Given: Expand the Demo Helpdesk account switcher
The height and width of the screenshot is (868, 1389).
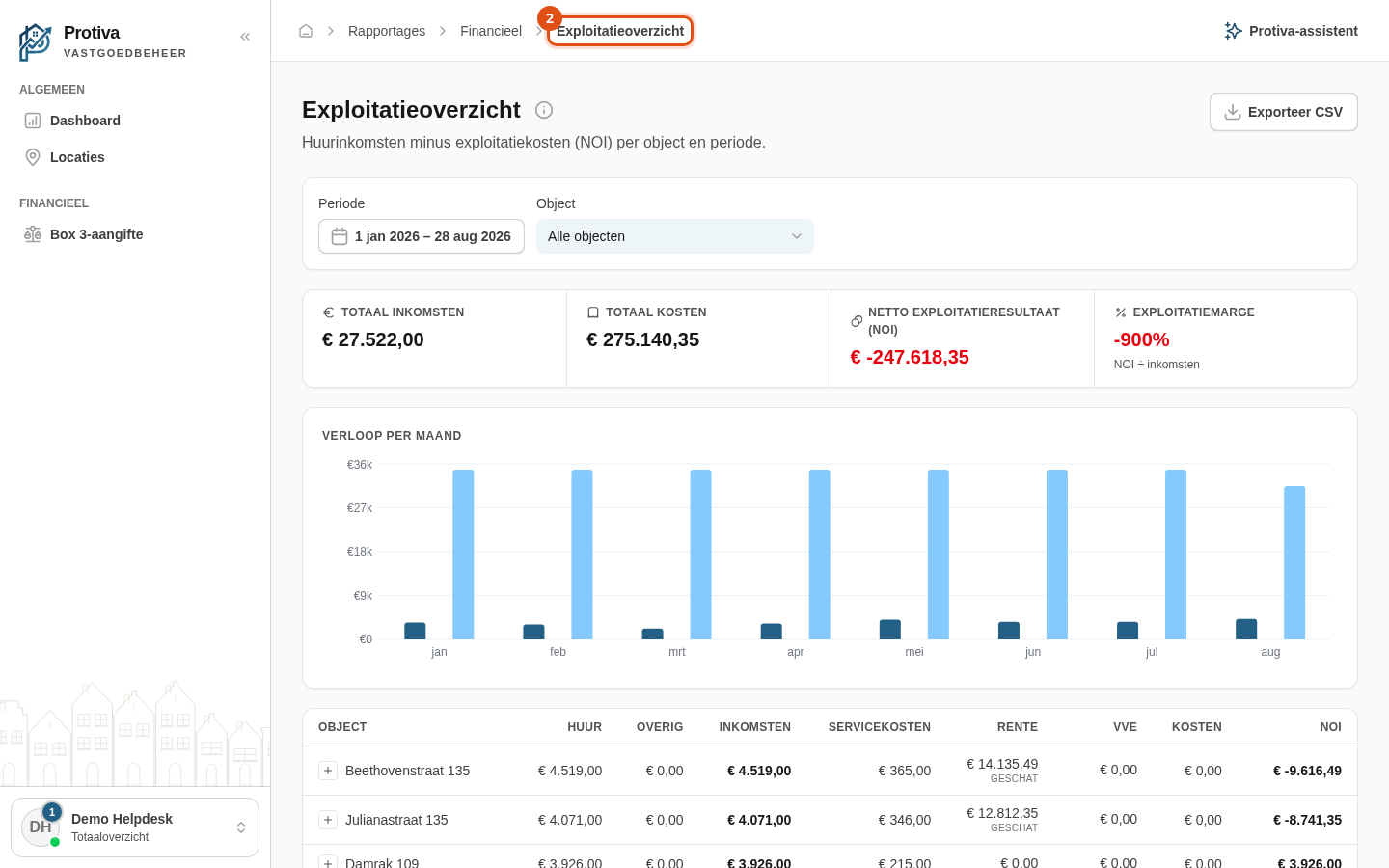Looking at the screenshot, I should (135, 827).
